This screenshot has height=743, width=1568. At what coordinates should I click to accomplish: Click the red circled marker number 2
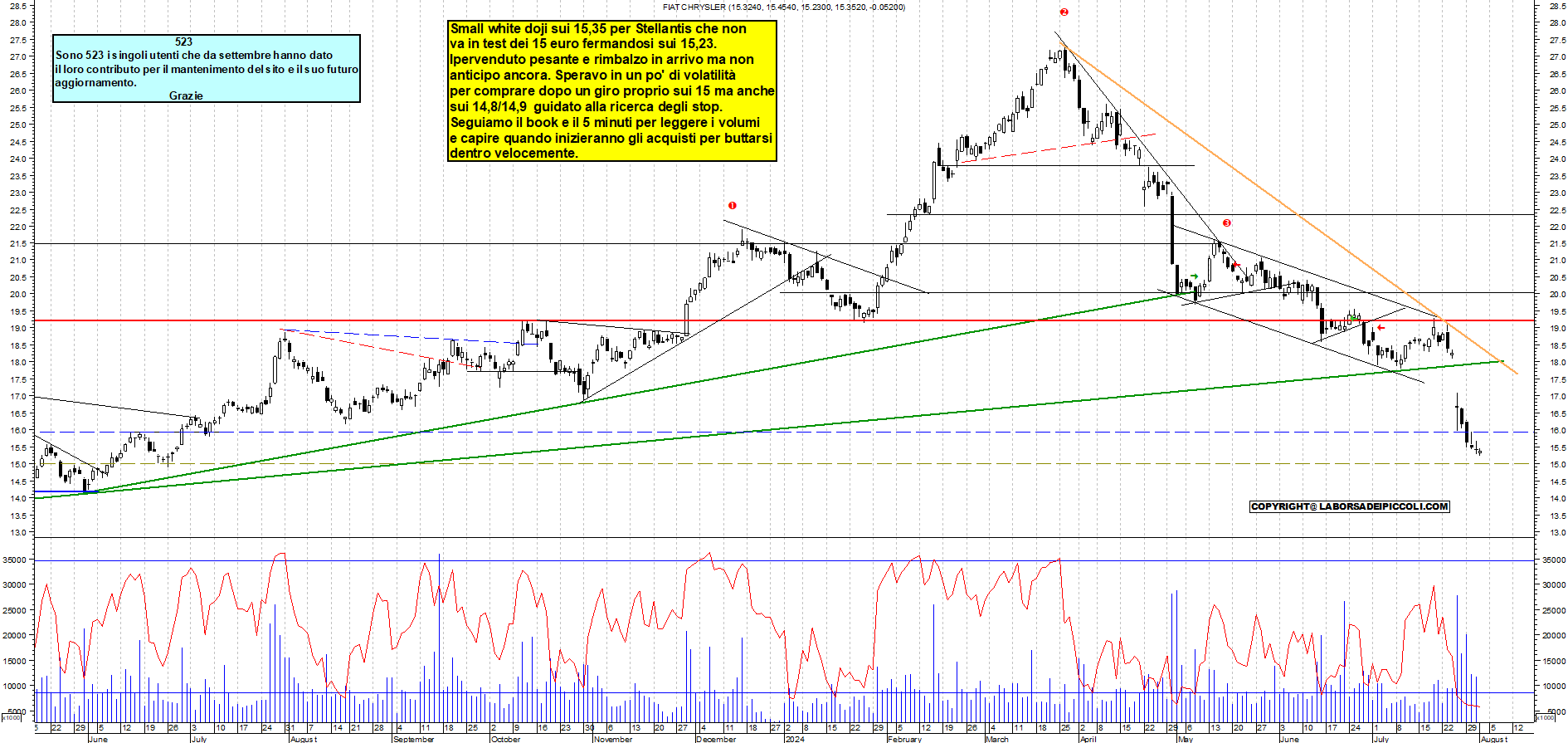tap(1064, 12)
